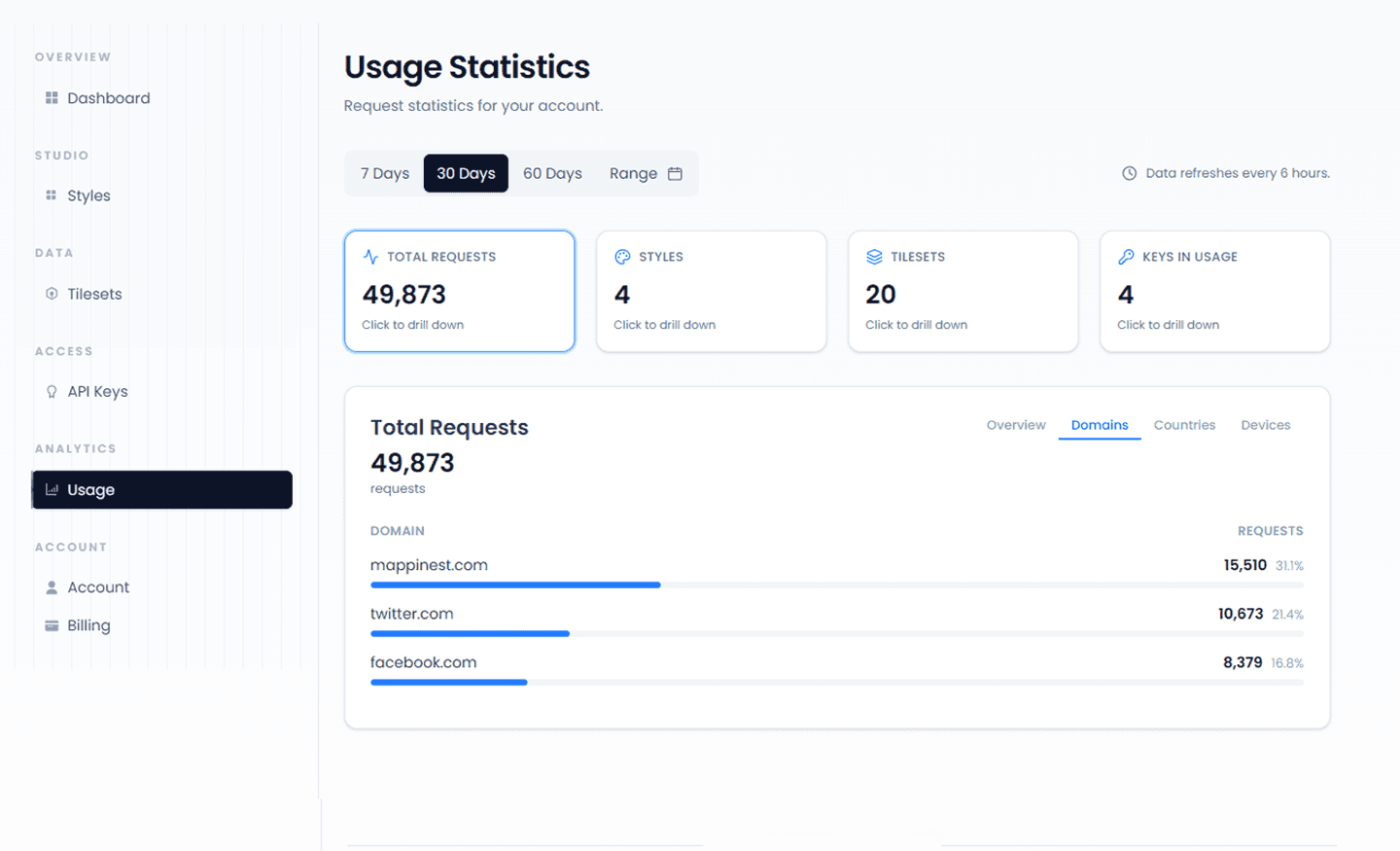
Task: Open the Devices tab
Action: pyautogui.click(x=1265, y=425)
